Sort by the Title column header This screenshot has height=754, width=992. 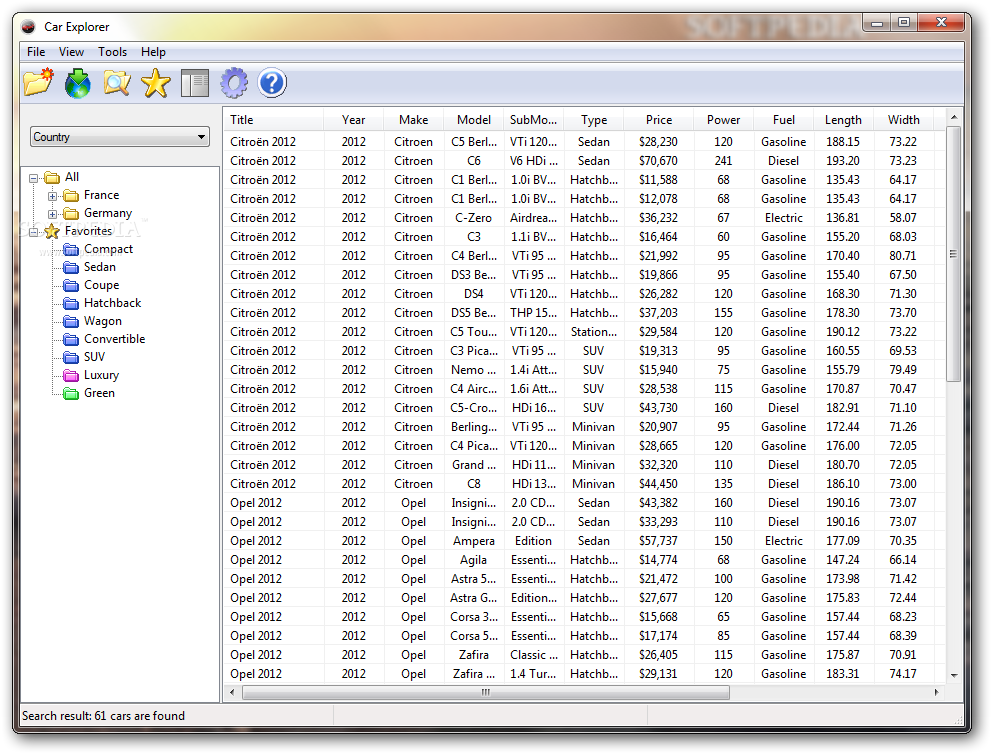click(x=273, y=120)
